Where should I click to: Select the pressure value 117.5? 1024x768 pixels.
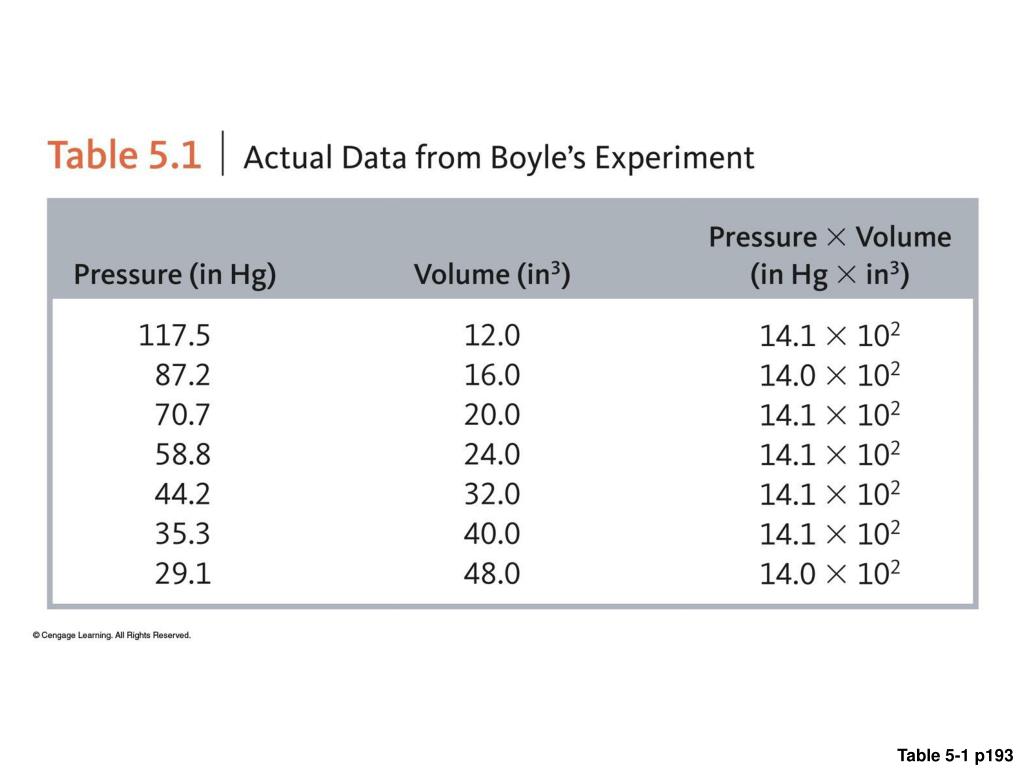click(174, 336)
